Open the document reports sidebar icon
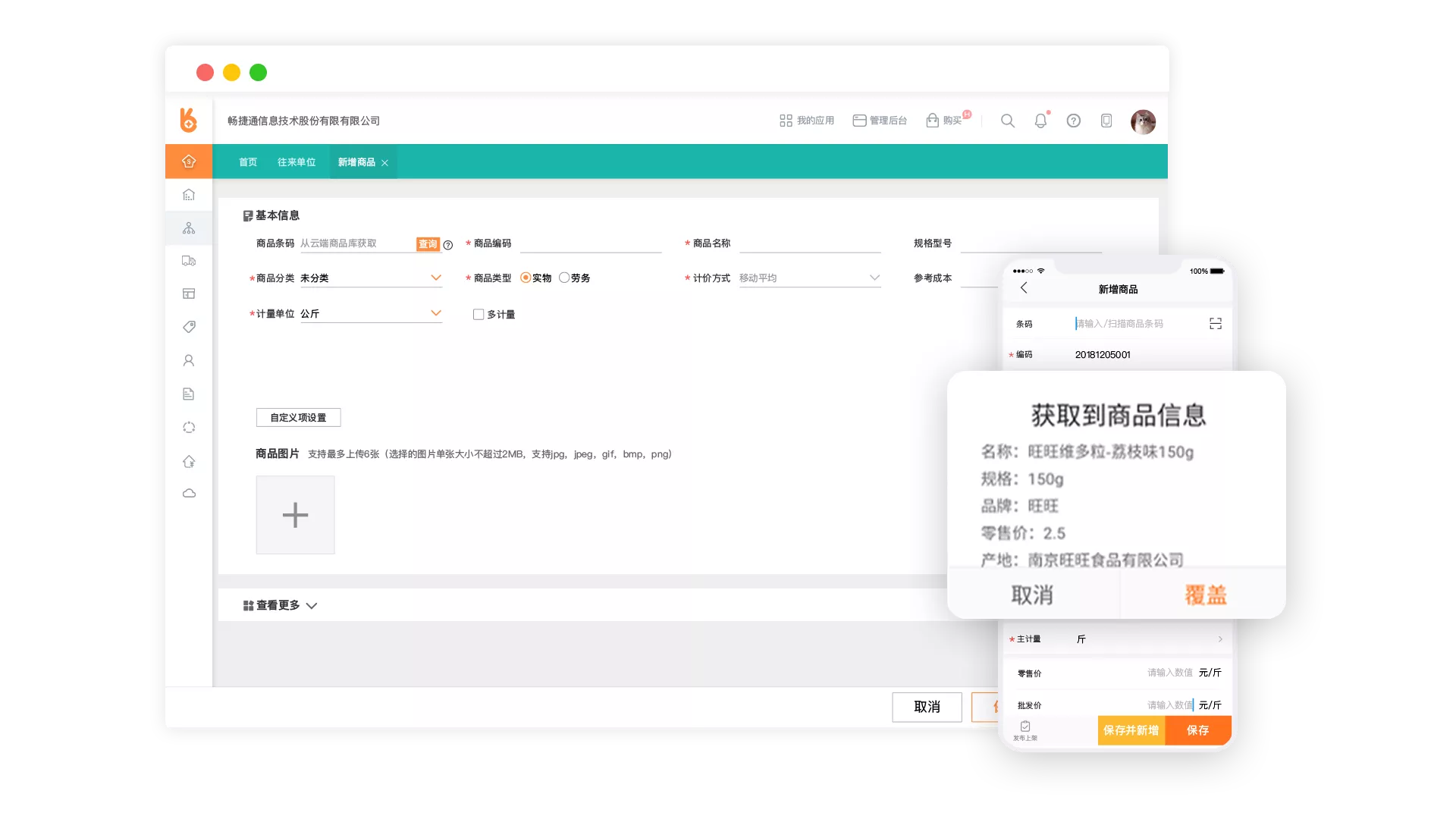This screenshot has width=1456, height=819. (x=189, y=394)
